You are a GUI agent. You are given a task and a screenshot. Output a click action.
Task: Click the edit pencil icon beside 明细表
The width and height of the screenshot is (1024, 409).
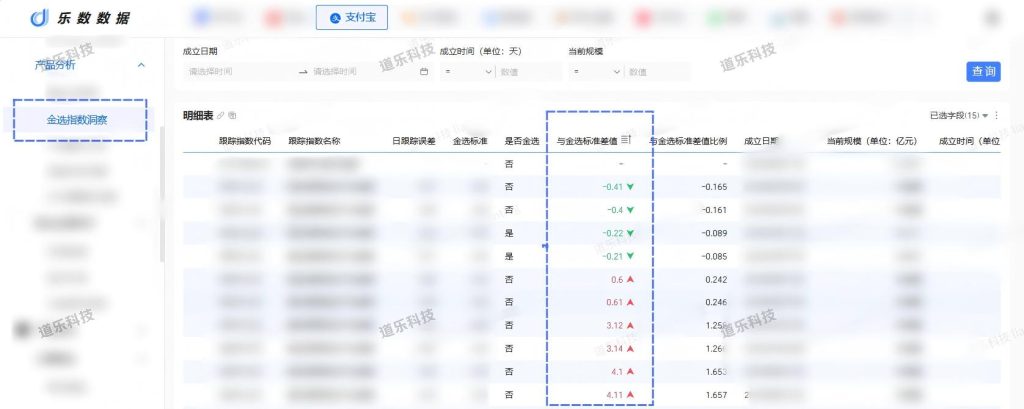point(221,116)
